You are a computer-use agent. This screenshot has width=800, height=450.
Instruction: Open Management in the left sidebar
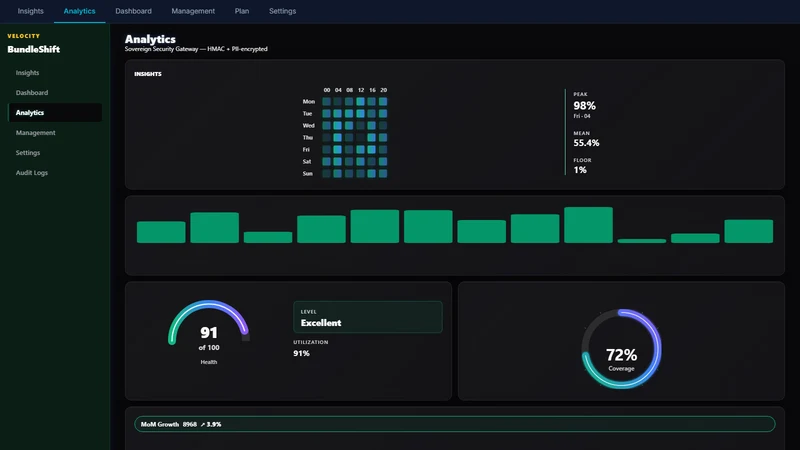pyautogui.click(x=55, y=133)
